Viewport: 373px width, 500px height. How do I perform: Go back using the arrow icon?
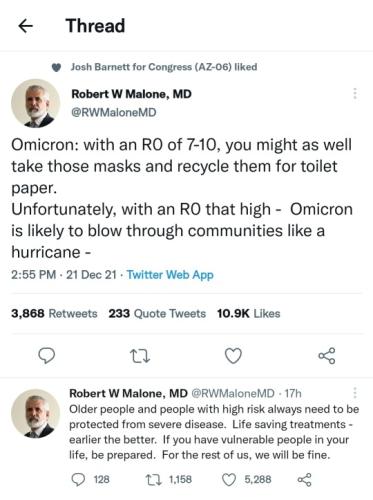click(25, 26)
